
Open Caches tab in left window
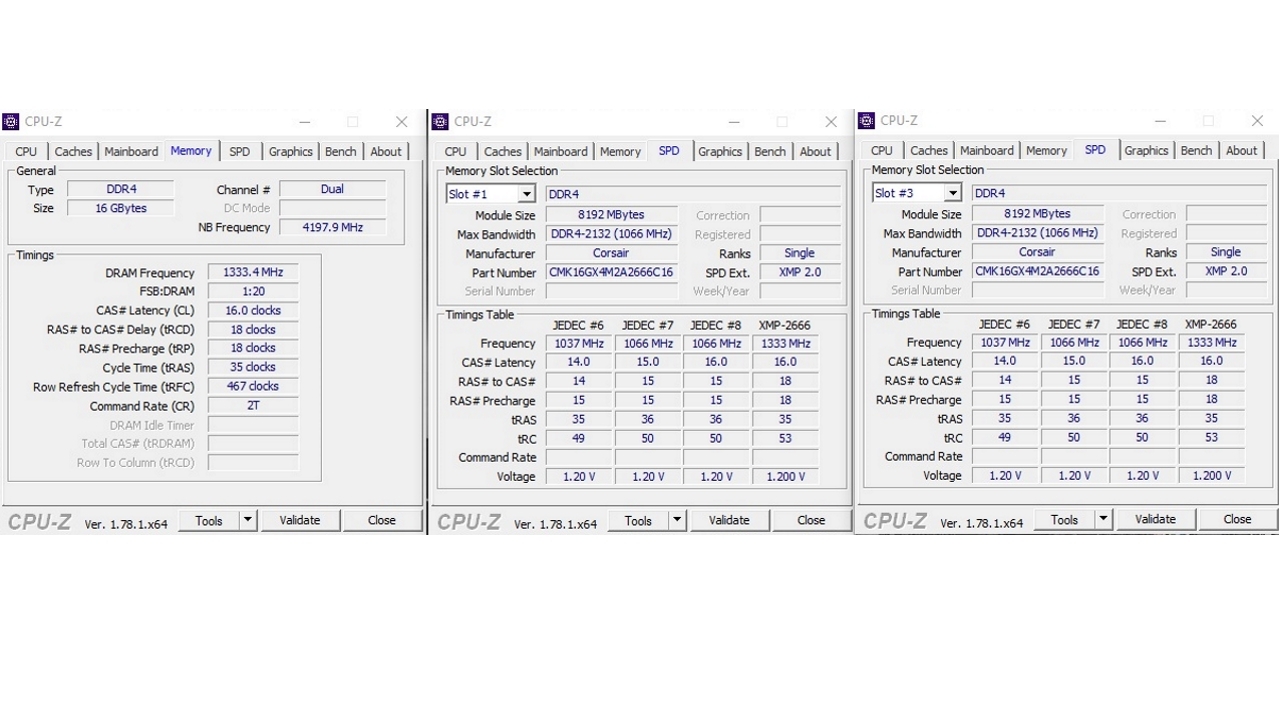click(73, 152)
